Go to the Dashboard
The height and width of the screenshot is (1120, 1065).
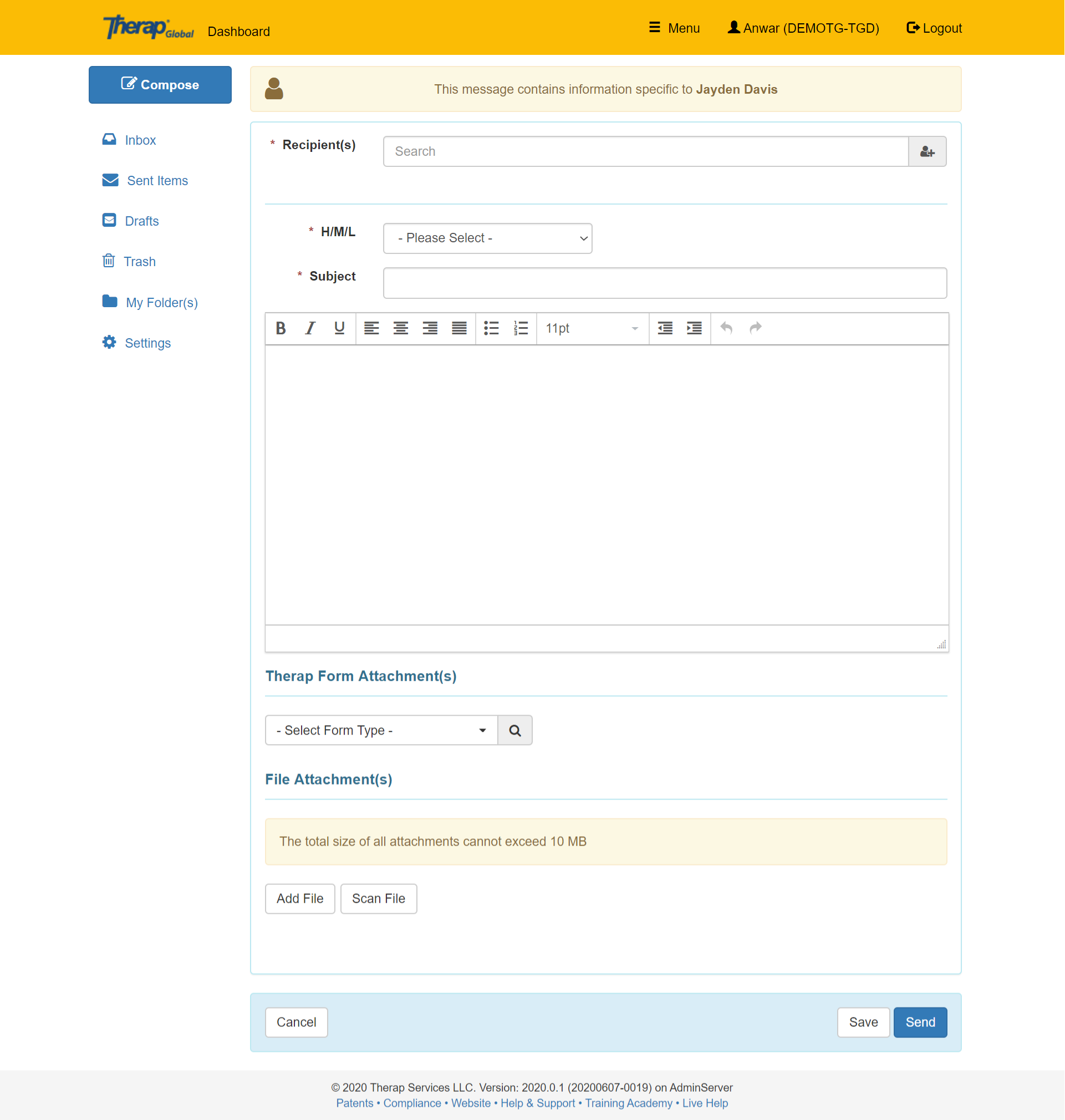tap(239, 31)
